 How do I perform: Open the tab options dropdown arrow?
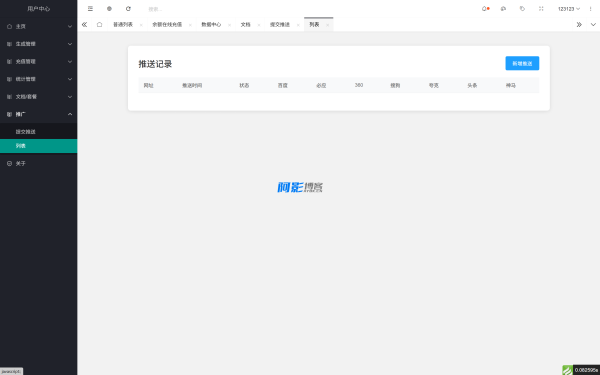[x=593, y=24]
